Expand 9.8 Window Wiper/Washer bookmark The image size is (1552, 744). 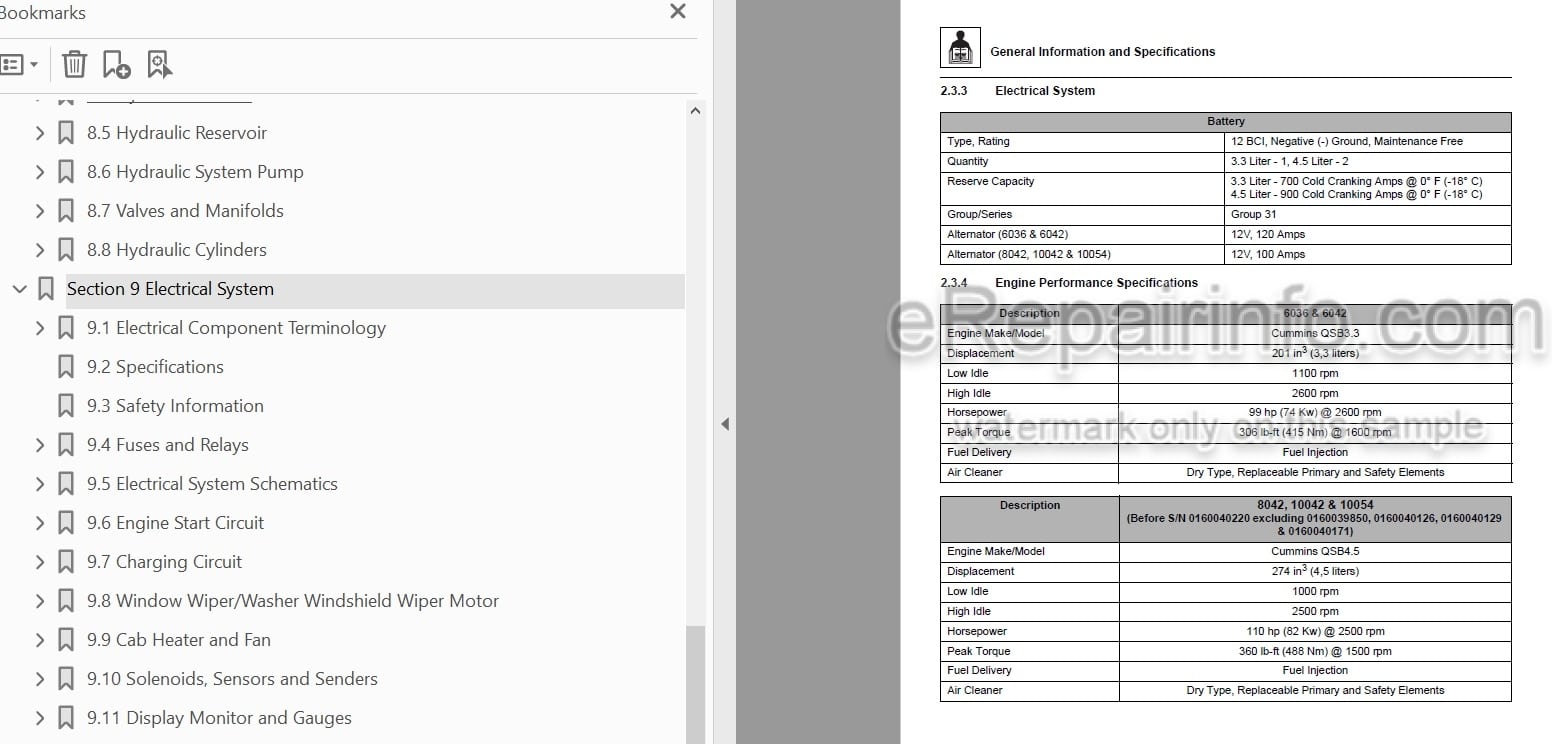tap(40, 601)
